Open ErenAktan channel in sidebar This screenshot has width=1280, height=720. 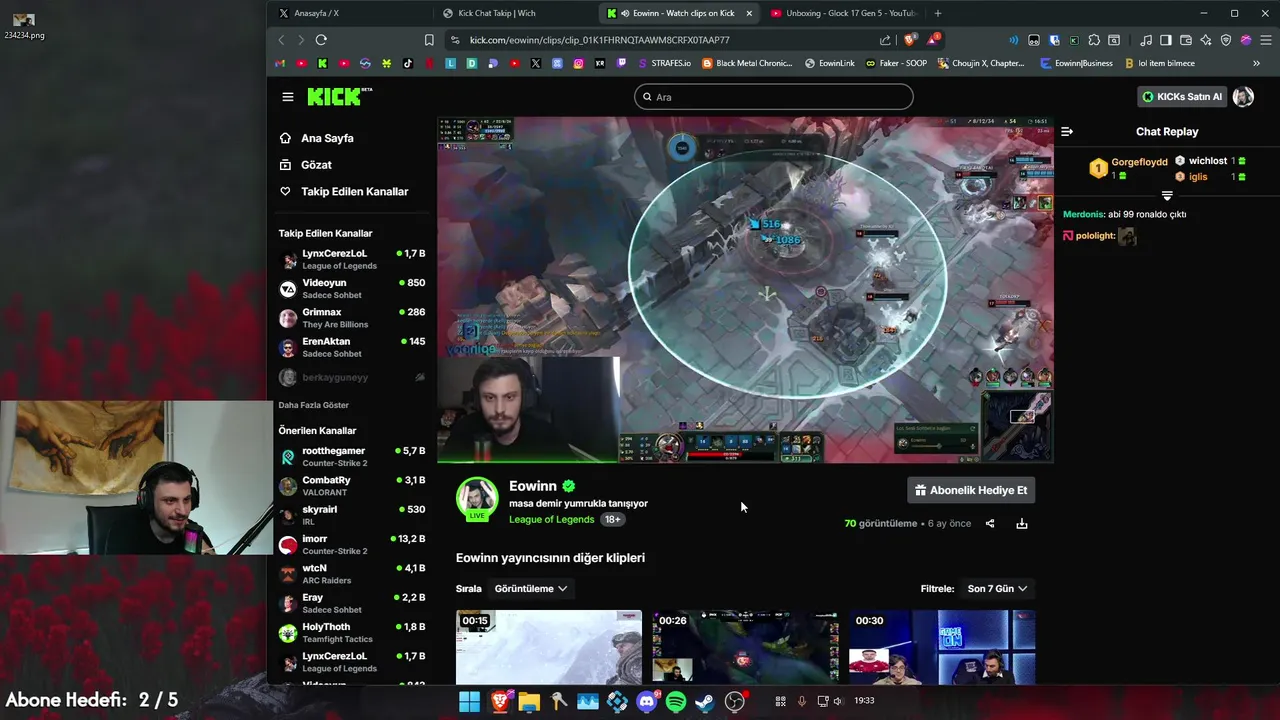pos(352,347)
